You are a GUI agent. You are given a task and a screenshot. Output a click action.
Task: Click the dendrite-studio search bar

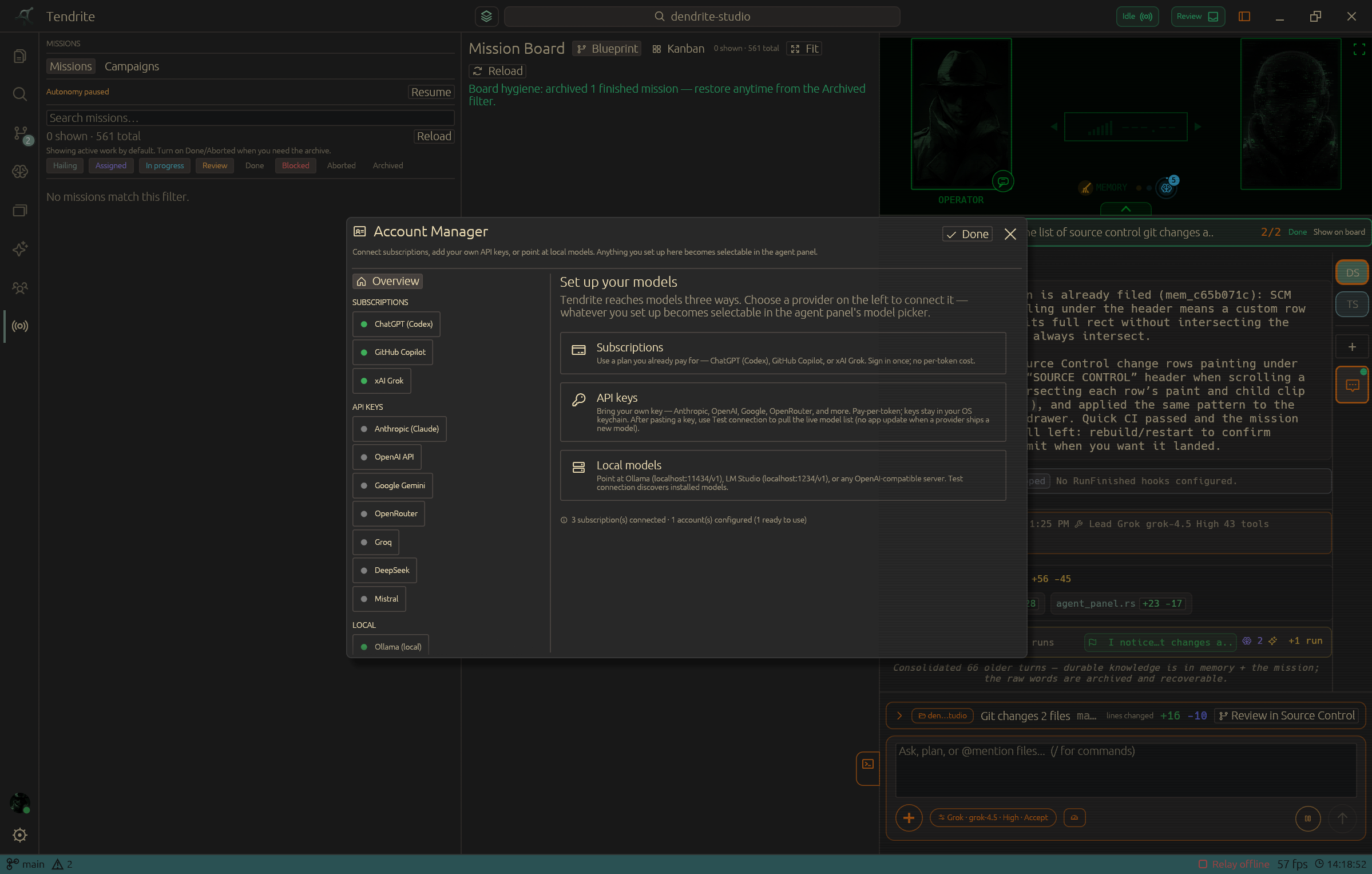tap(702, 17)
